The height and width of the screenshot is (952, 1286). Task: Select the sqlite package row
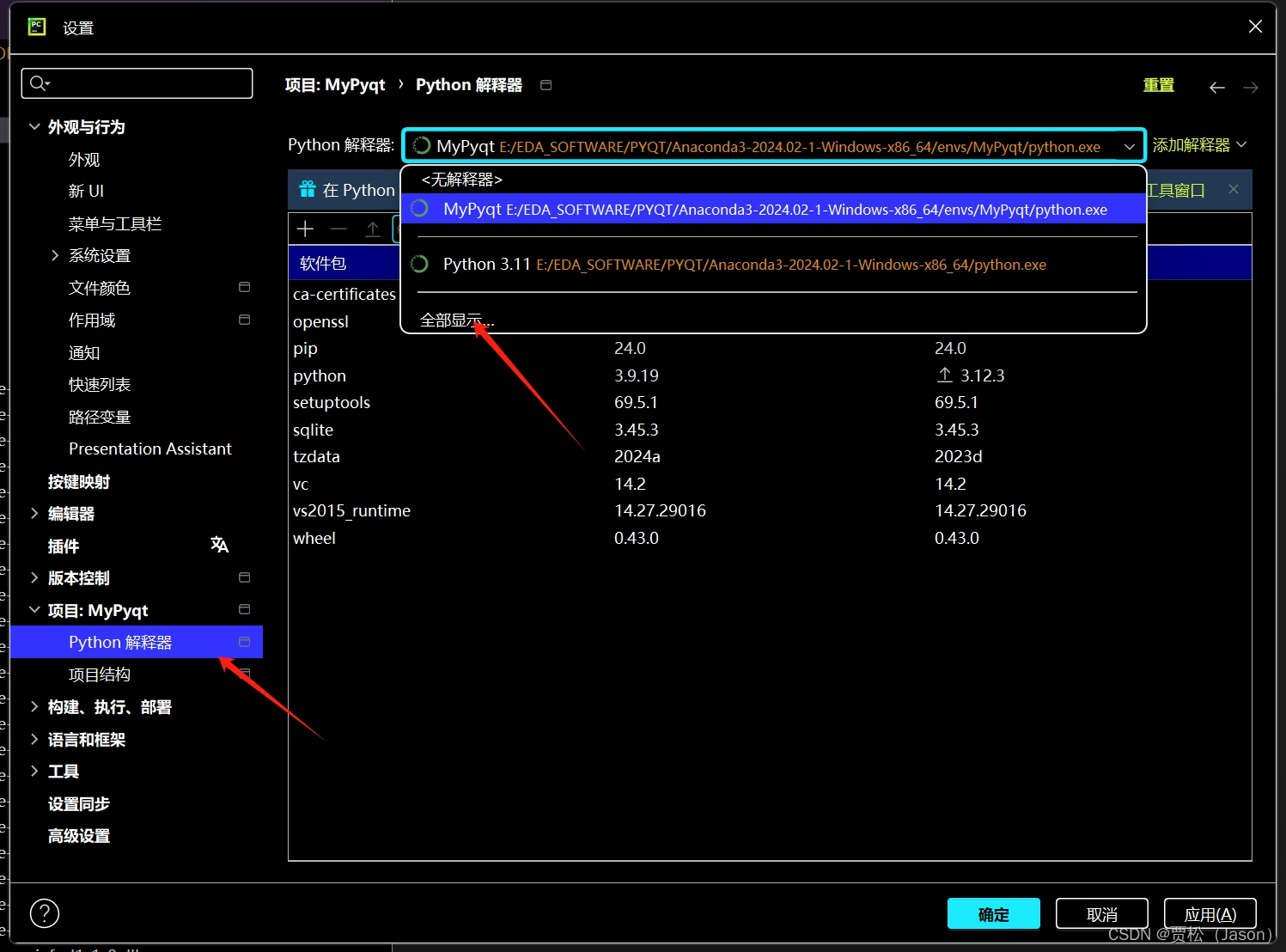770,430
